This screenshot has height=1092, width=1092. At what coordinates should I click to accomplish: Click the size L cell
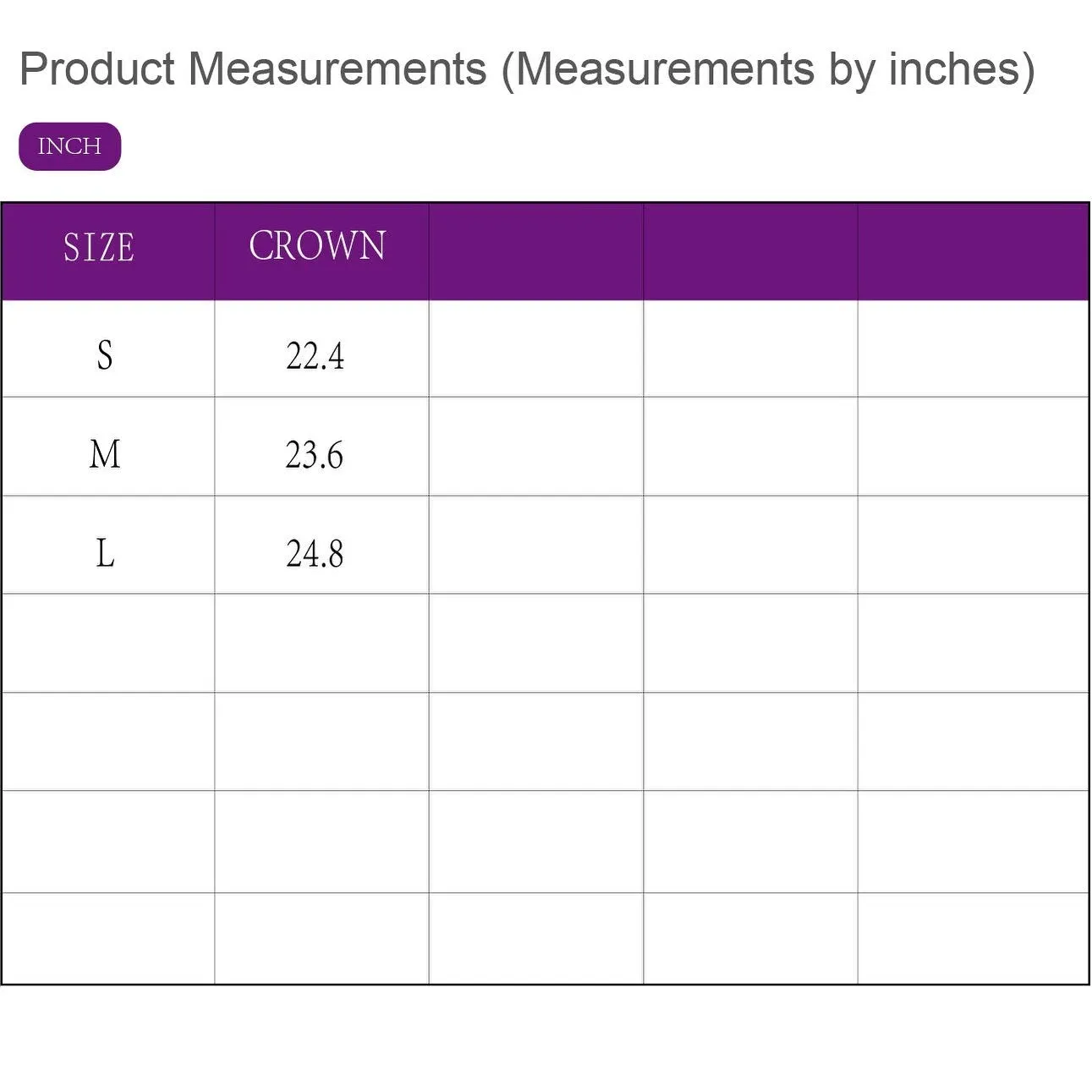[105, 554]
